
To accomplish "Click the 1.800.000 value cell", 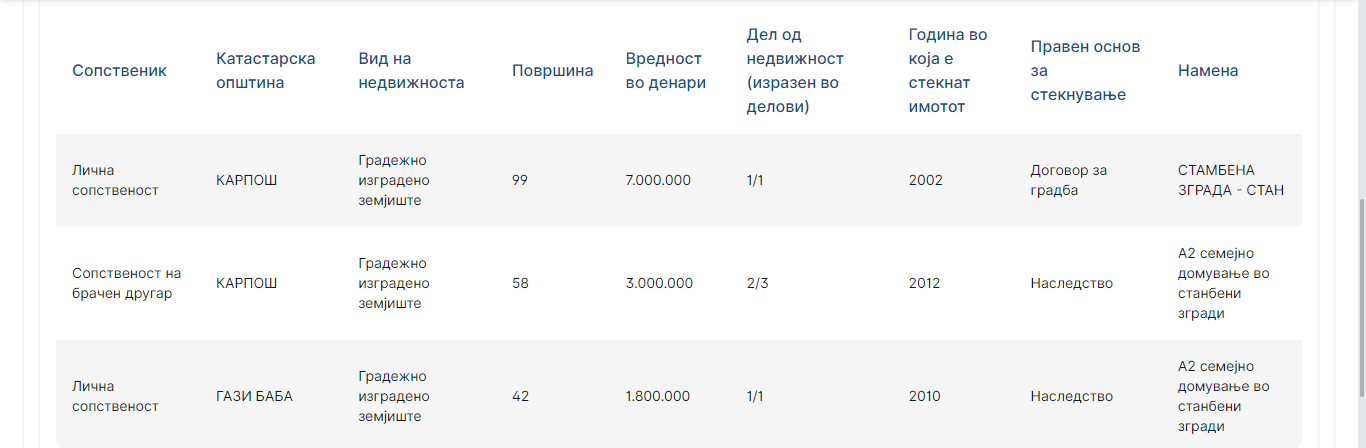I will pyautogui.click(x=658, y=396).
